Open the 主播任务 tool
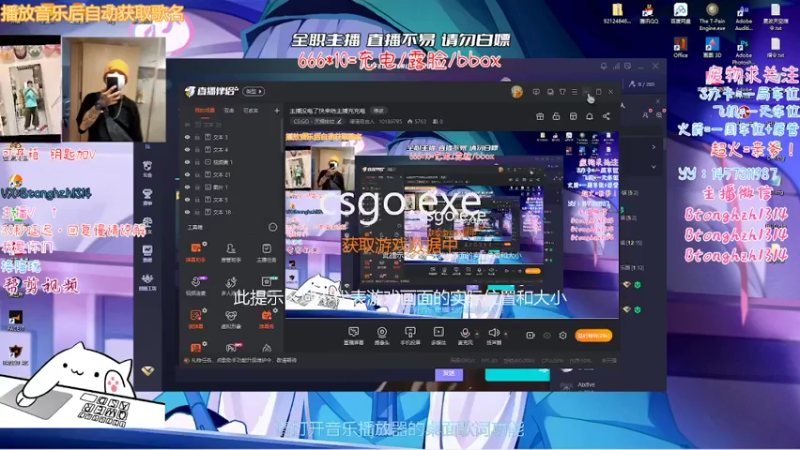800x450 pixels. (266, 252)
